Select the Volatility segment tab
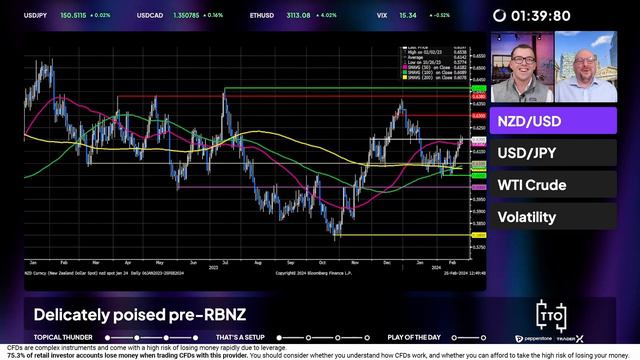The width and height of the screenshot is (640, 360). [553, 217]
